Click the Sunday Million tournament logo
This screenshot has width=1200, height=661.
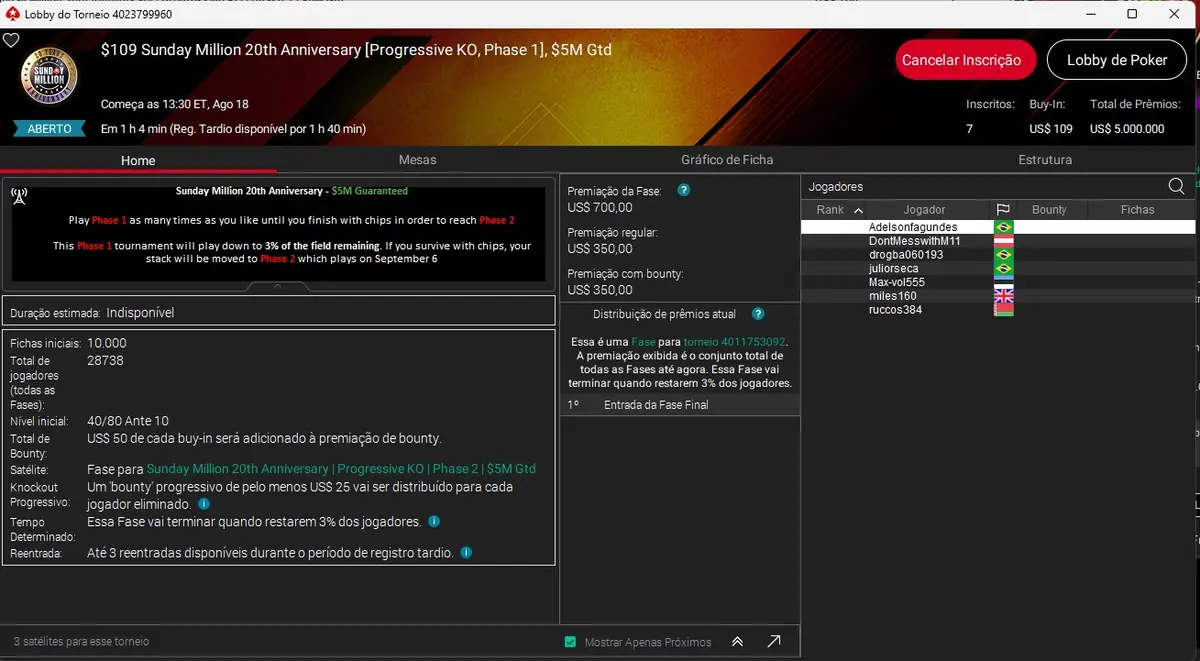click(x=49, y=78)
